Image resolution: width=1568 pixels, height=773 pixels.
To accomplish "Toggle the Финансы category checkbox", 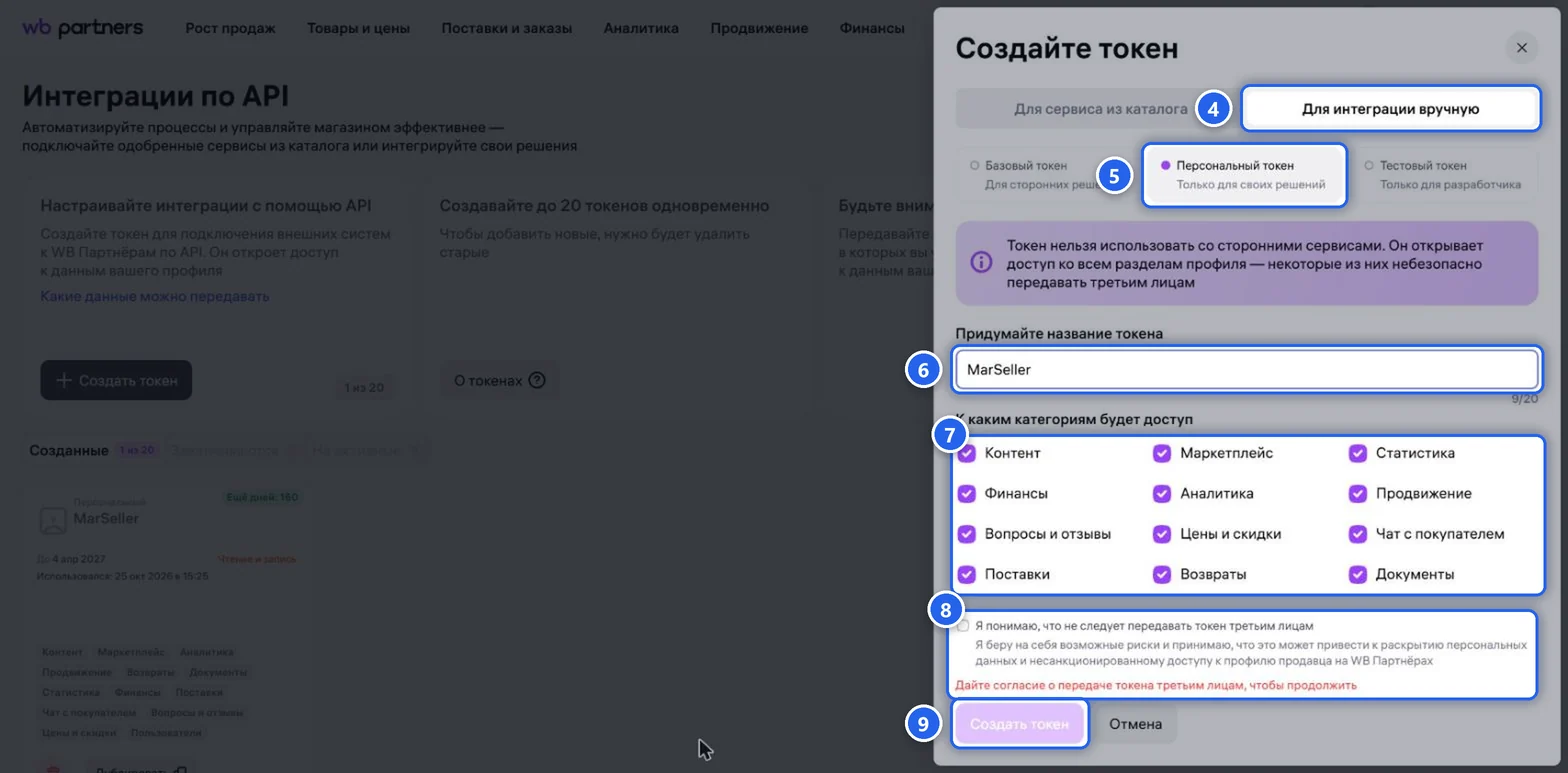I will 967,493.
